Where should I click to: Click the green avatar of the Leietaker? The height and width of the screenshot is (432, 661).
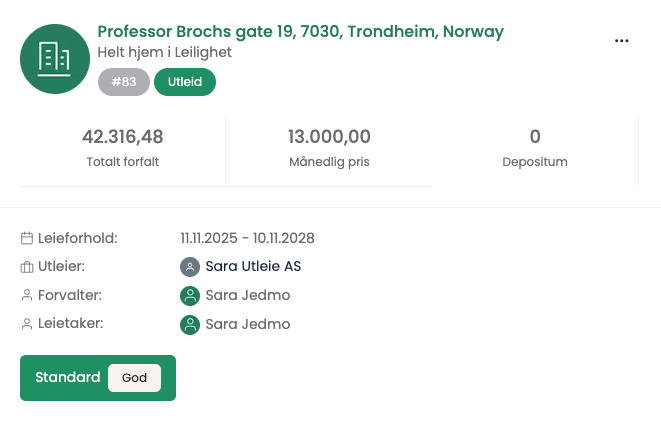coord(190,325)
